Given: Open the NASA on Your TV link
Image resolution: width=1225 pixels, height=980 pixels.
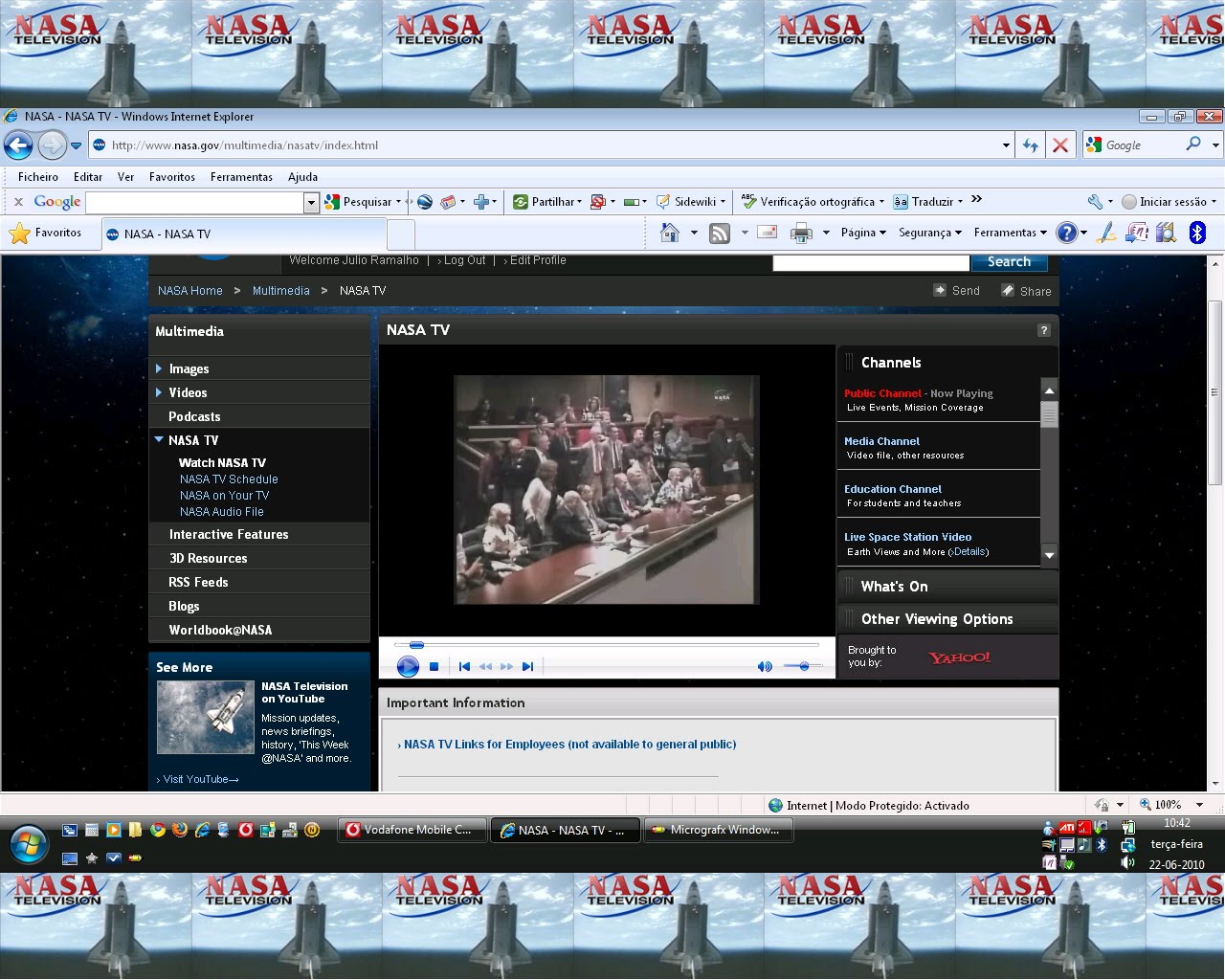Looking at the screenshot, I should 224,496.
